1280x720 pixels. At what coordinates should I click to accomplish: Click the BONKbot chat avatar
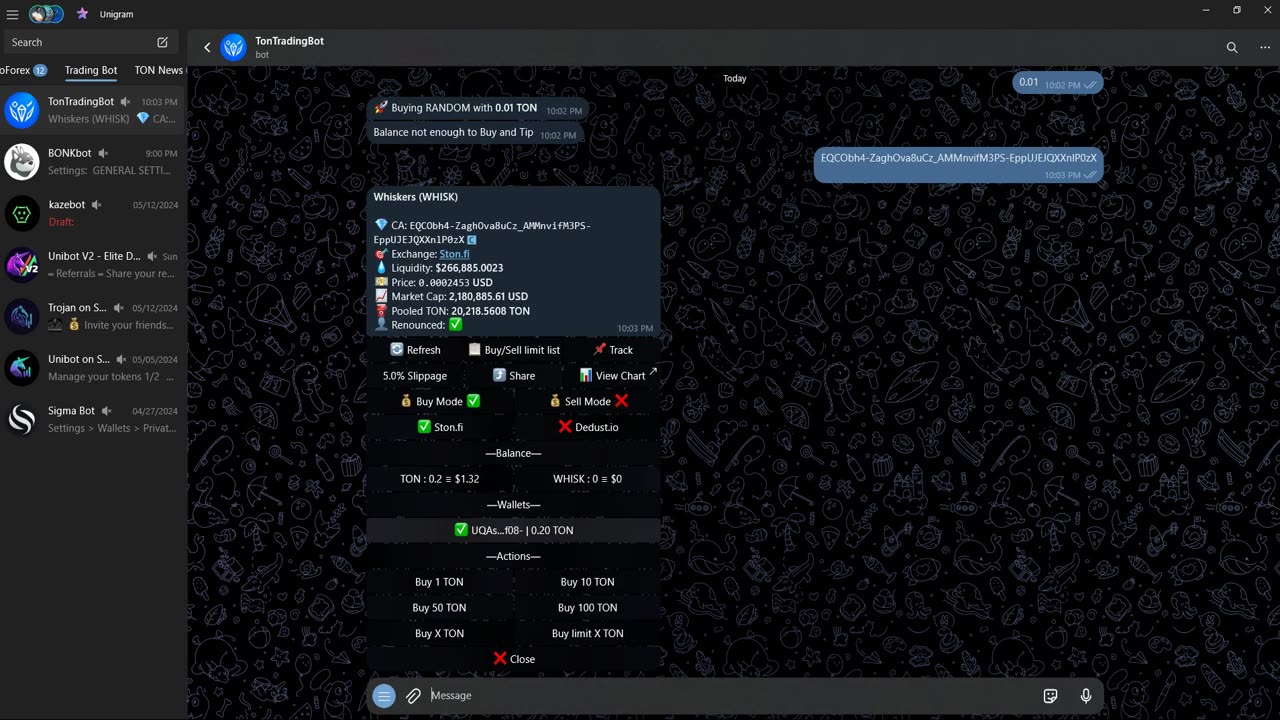pyautogui.click(x=22, y=162)
